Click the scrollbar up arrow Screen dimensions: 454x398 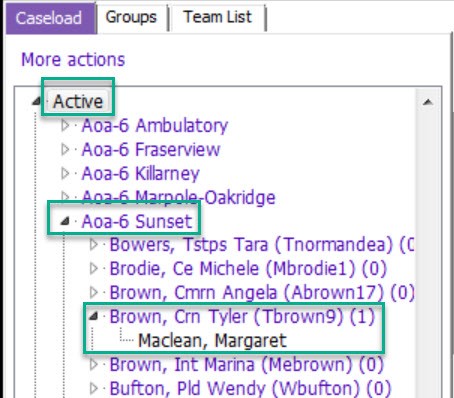pos(428,102)
